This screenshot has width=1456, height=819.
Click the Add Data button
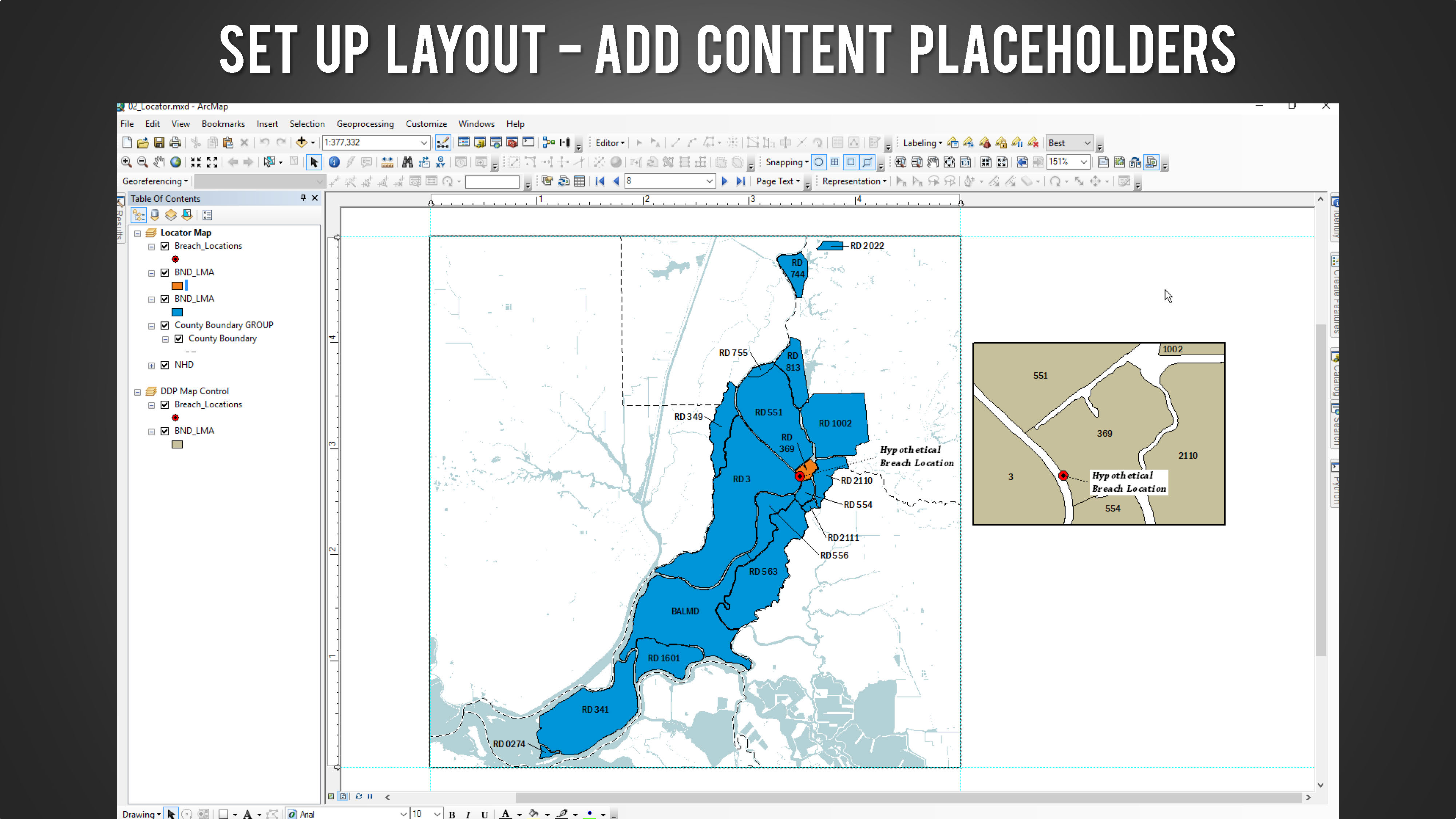302,142
